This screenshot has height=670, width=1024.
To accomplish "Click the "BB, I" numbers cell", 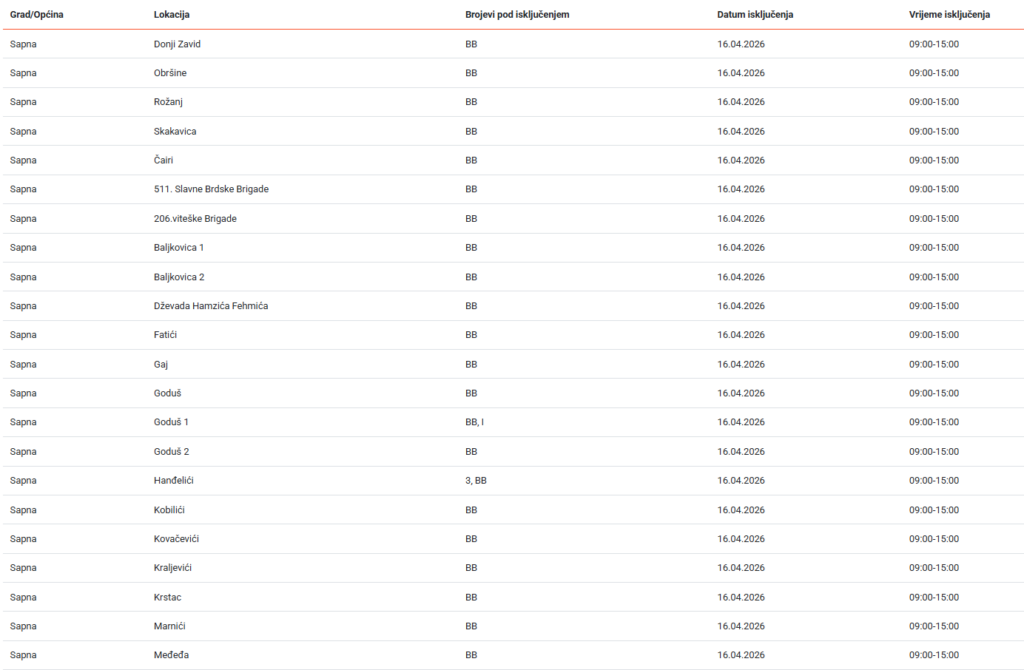I will 474,422.
